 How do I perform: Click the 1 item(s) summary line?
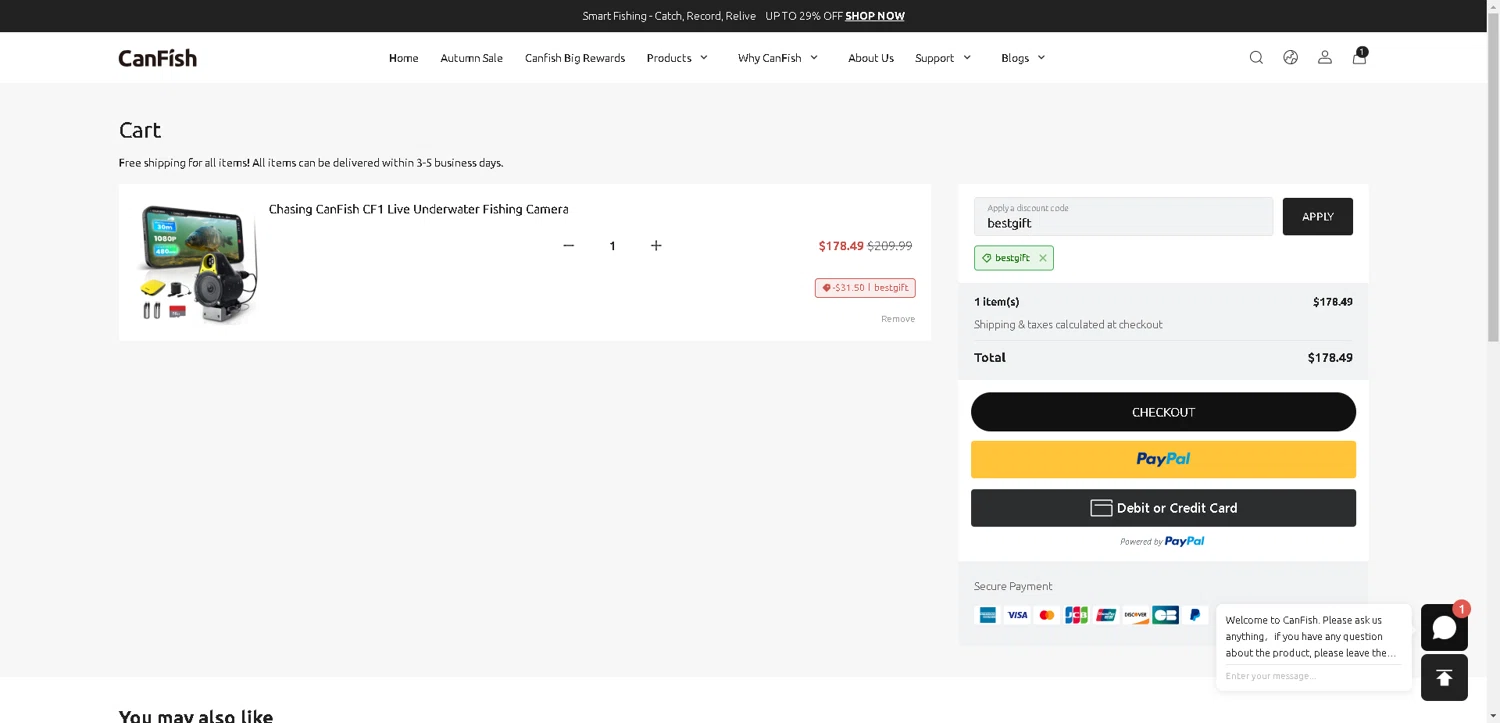tap(1163, 302)
